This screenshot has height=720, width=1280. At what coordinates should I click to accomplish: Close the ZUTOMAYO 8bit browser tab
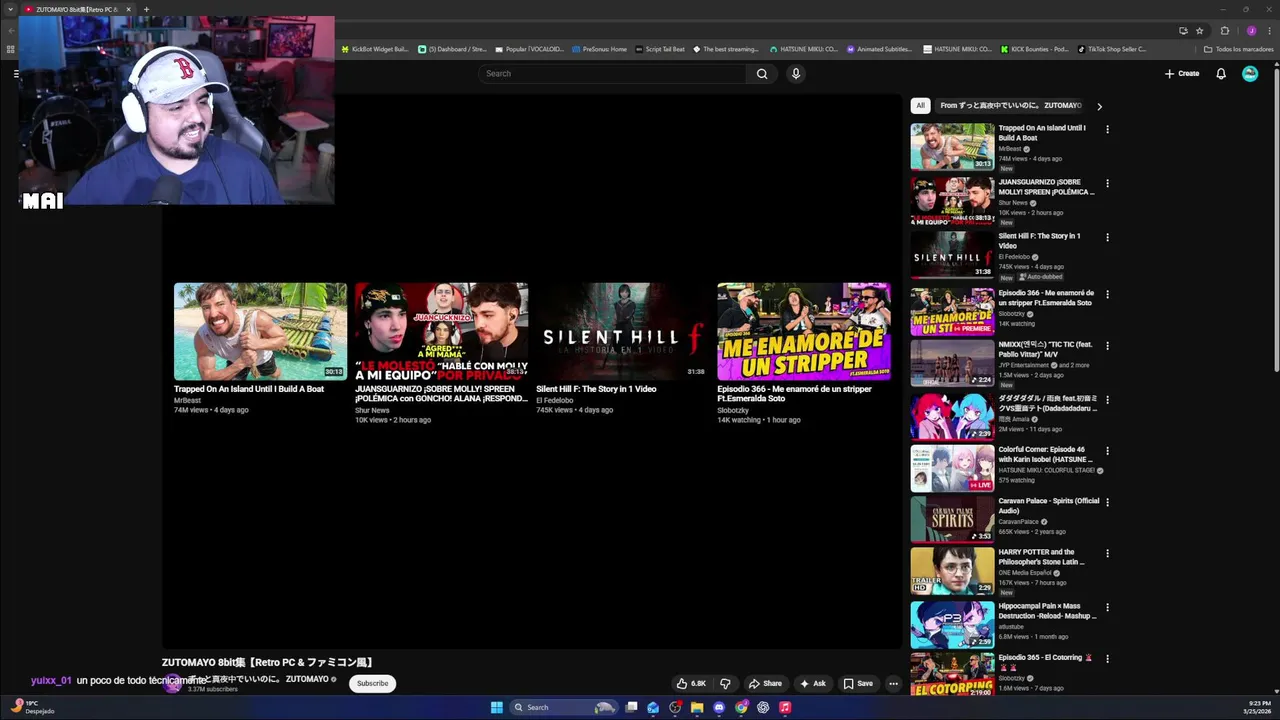pos(128,9)
